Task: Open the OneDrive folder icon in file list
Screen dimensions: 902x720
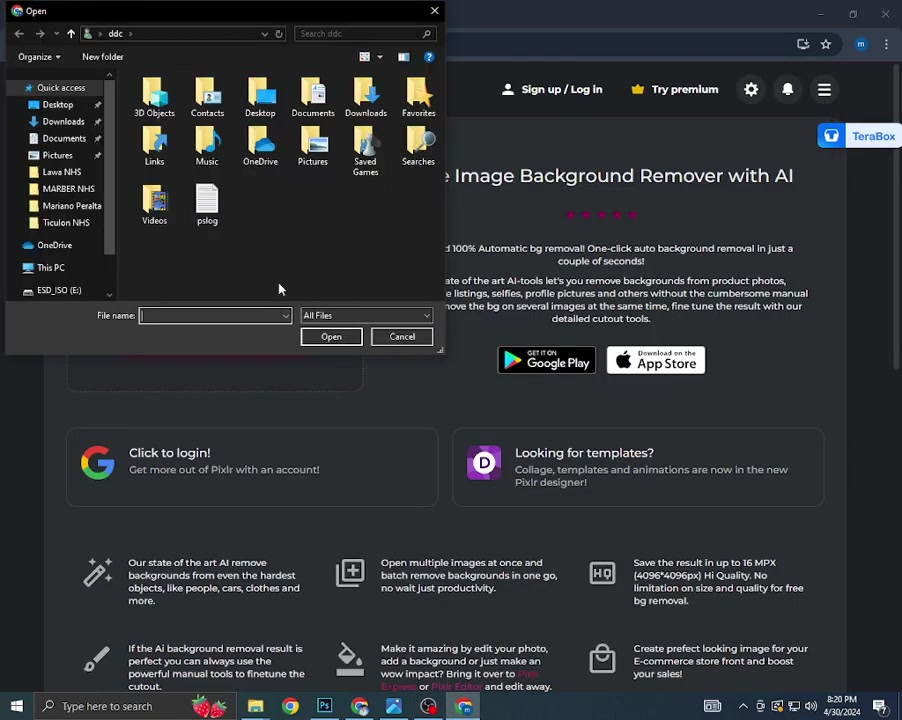Action: (261, 146)
